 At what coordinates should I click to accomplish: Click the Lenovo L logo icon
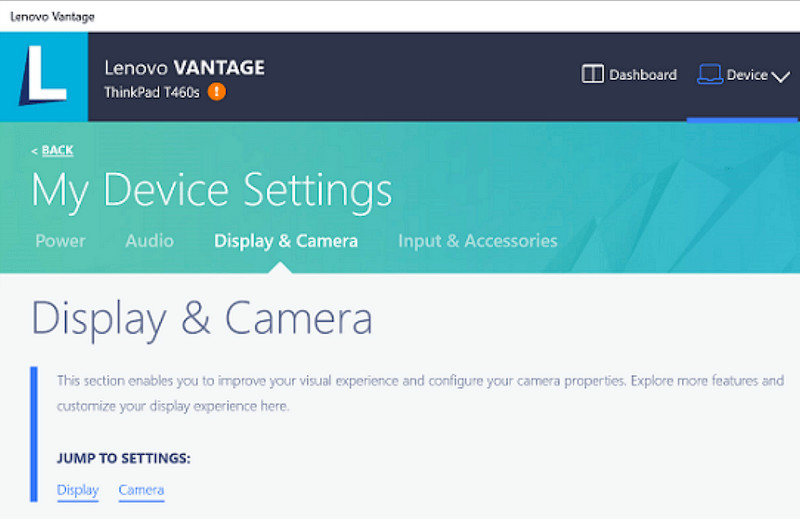44,77
